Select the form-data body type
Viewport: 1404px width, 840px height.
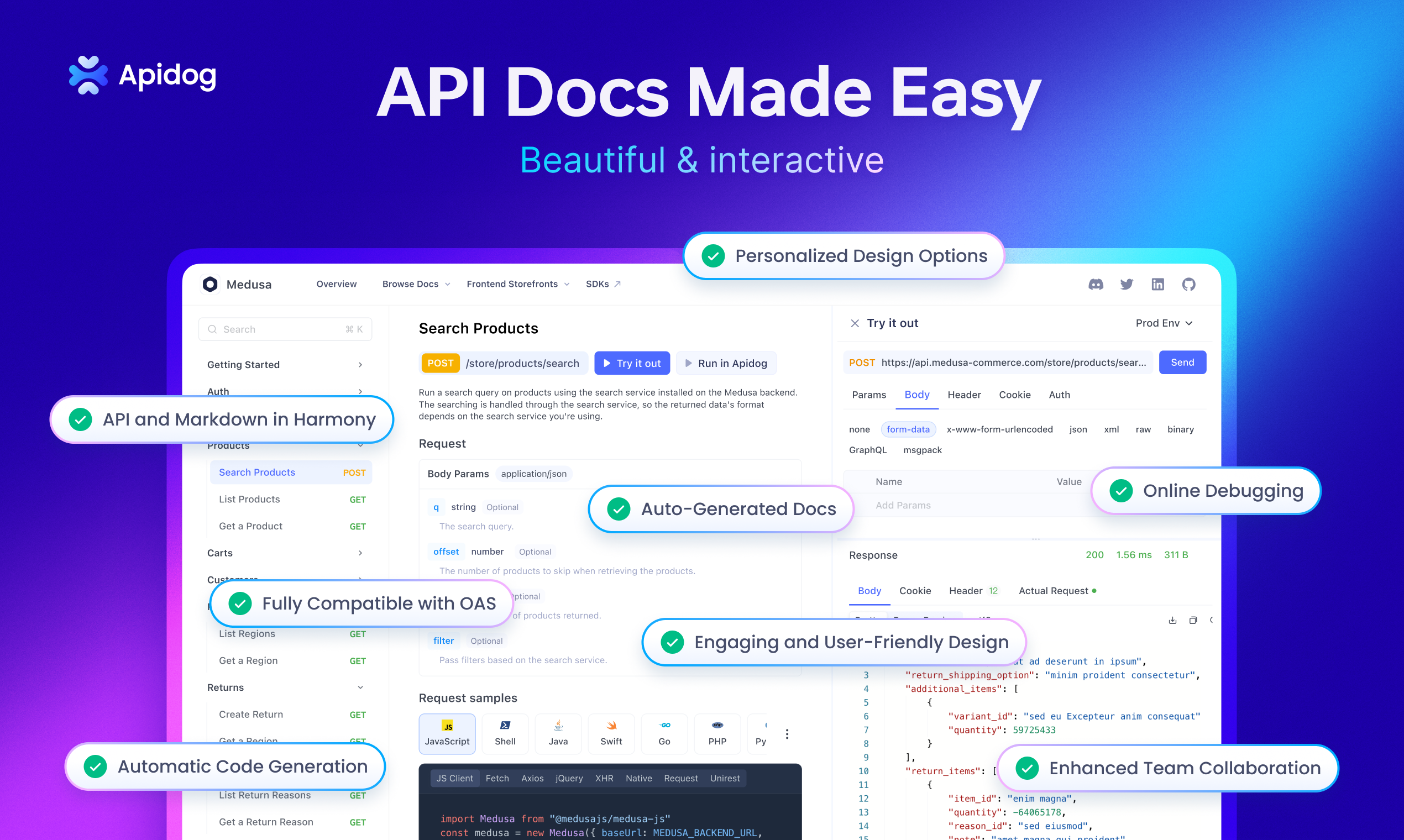908,429
